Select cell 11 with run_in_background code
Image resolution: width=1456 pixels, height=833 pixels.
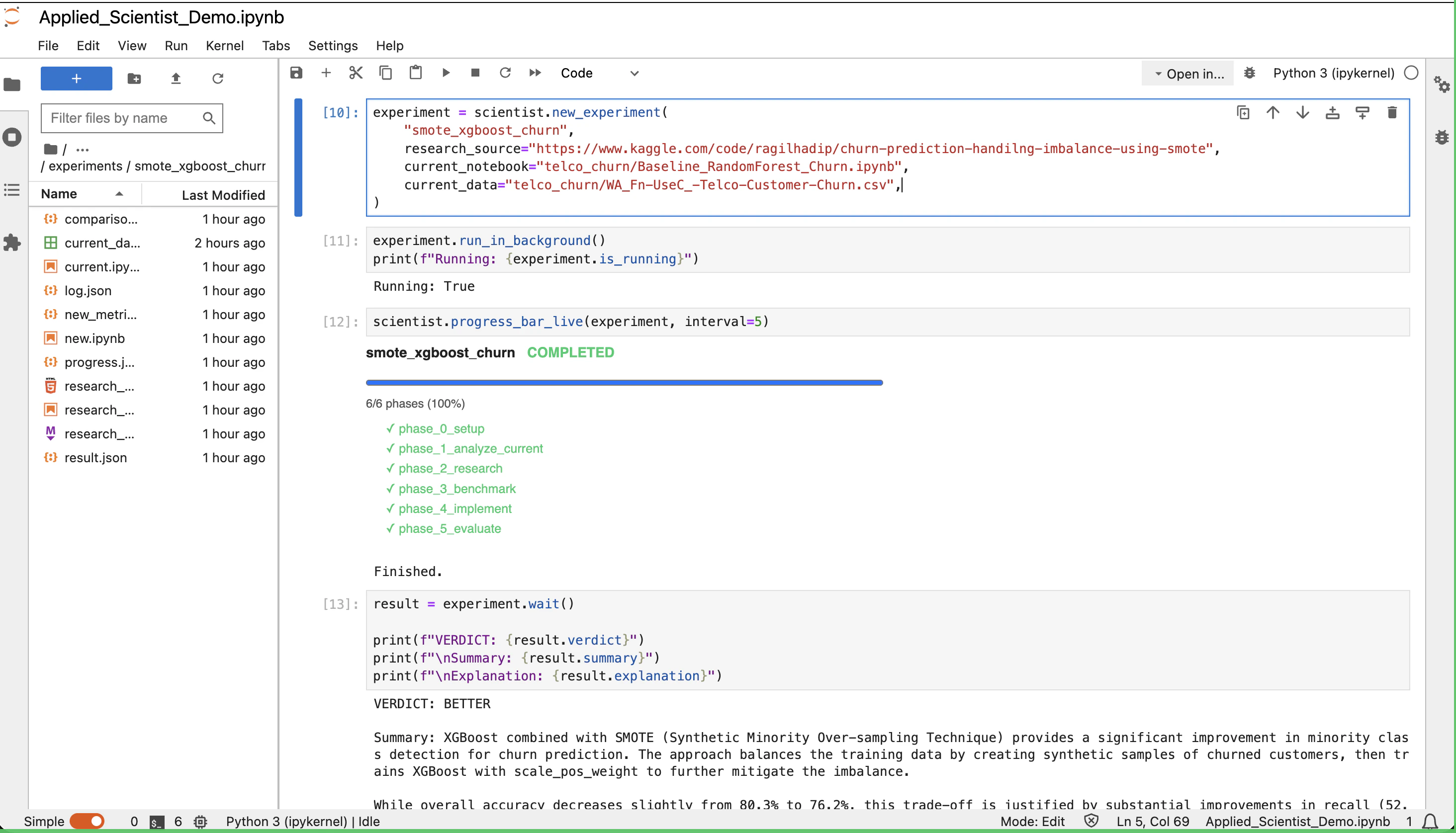(888, 250)
